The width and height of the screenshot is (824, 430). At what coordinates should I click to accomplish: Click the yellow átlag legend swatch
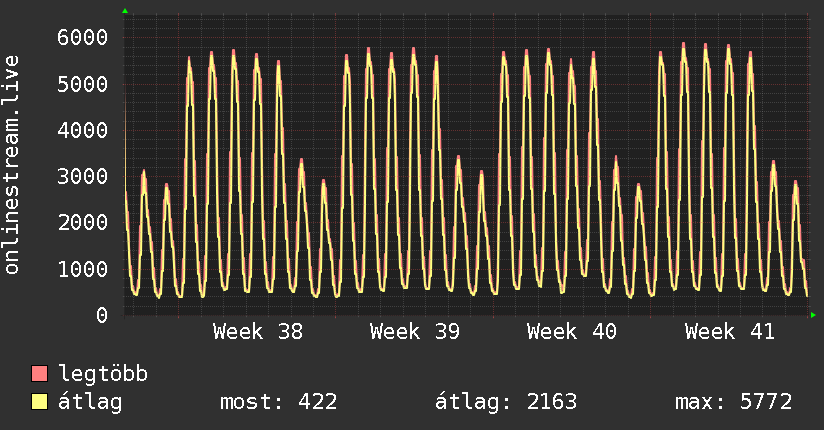pos(39,402)
